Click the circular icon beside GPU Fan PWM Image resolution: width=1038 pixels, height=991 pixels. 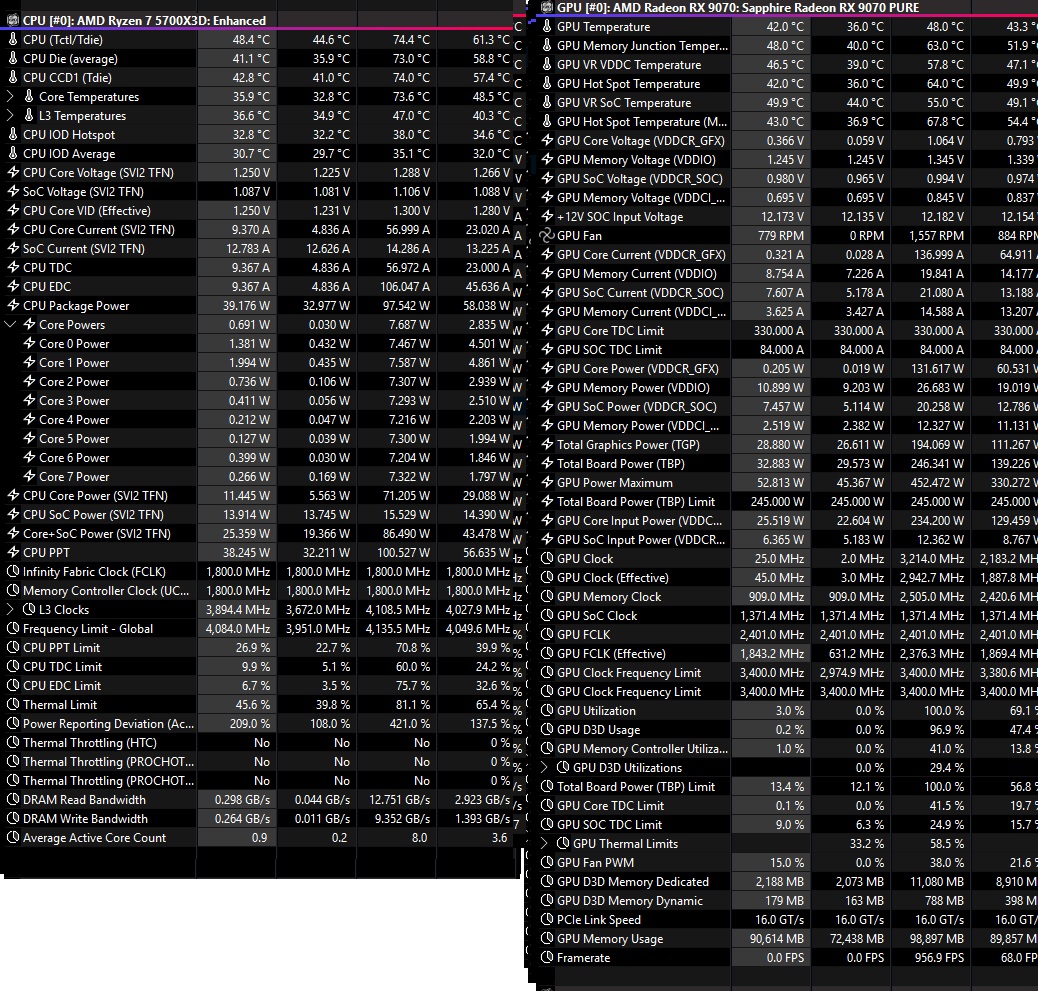(x=547, y=863)
